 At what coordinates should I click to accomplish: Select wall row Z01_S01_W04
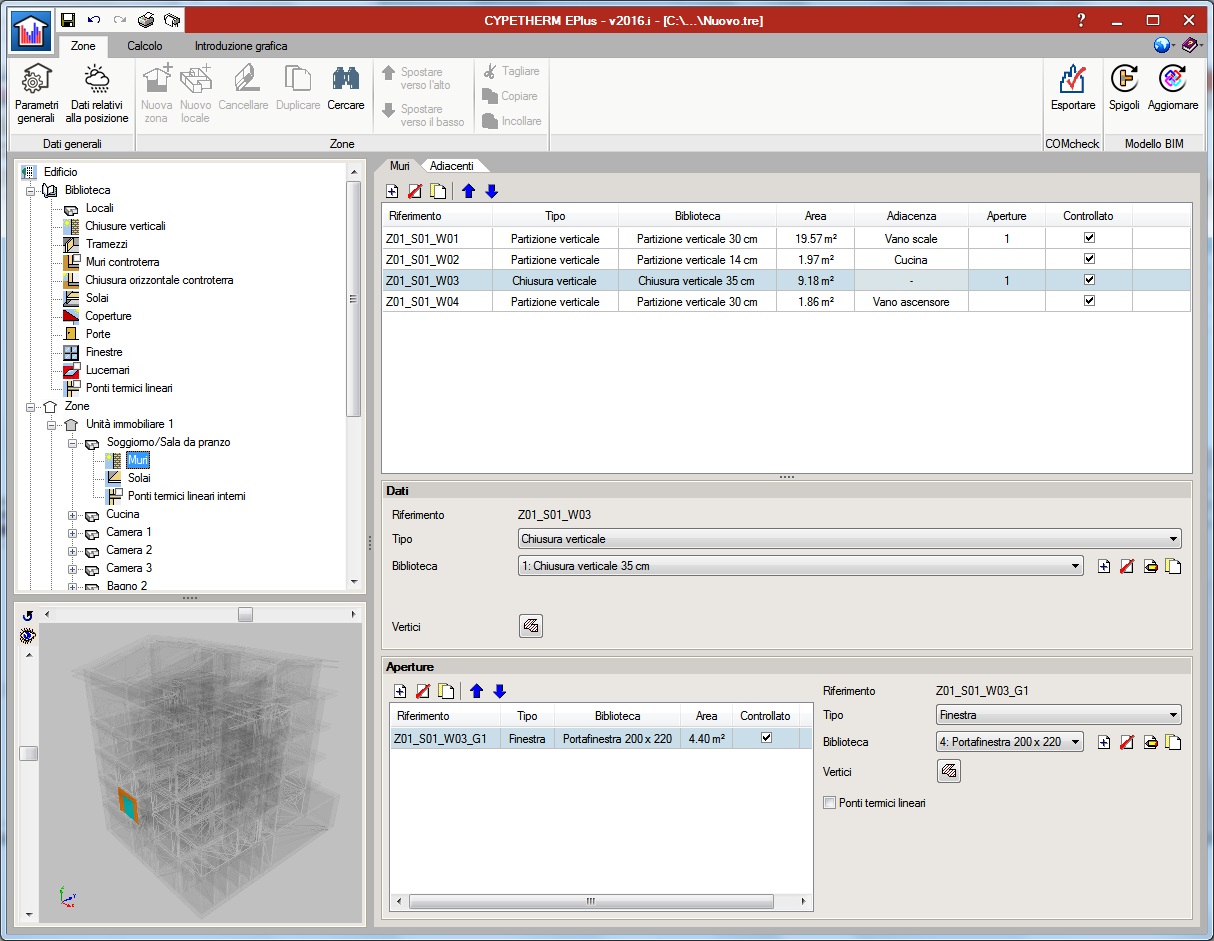click(423, 301)
